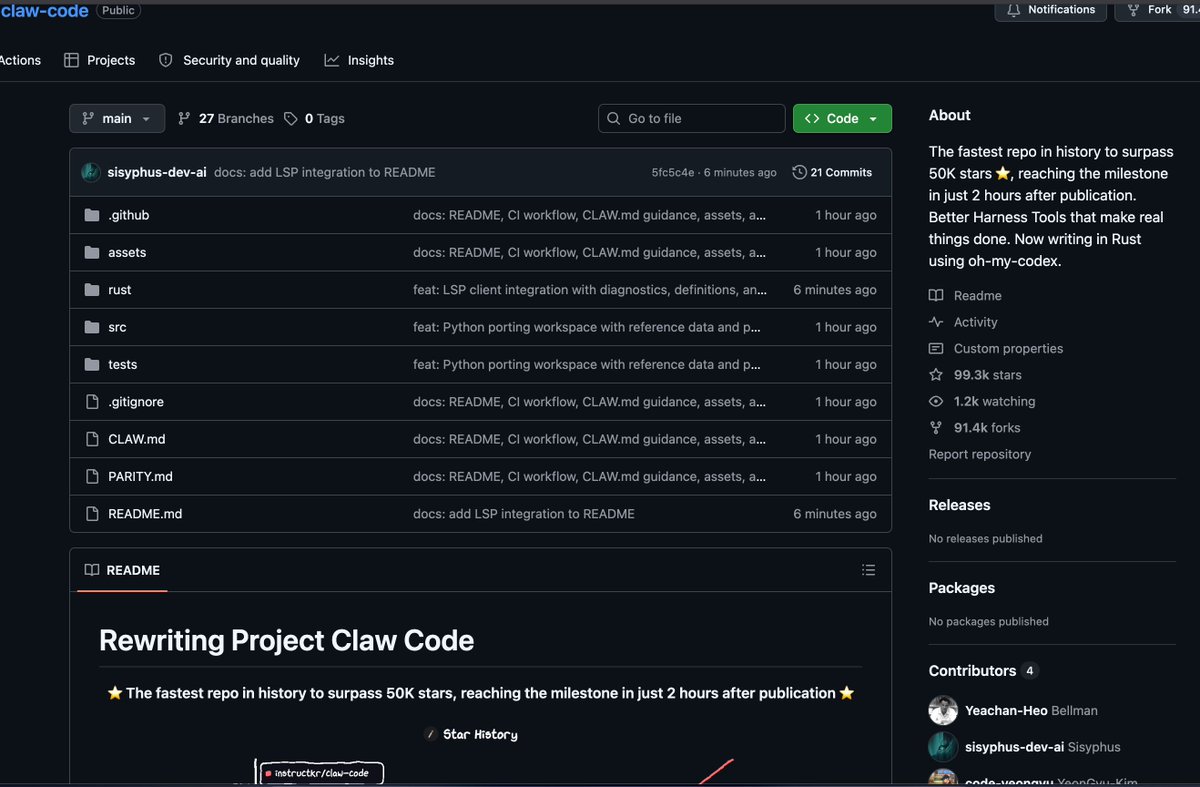Open the CLAW.md file
This screenshot has width=1200, height=787.
137,439
